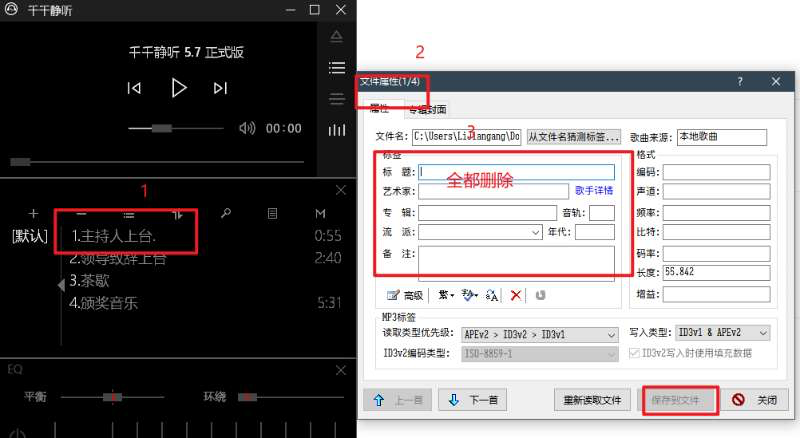This screenshot has width=800, height=438.
Task: Open the read tag priority dropdown
Action: coord(611,334)
